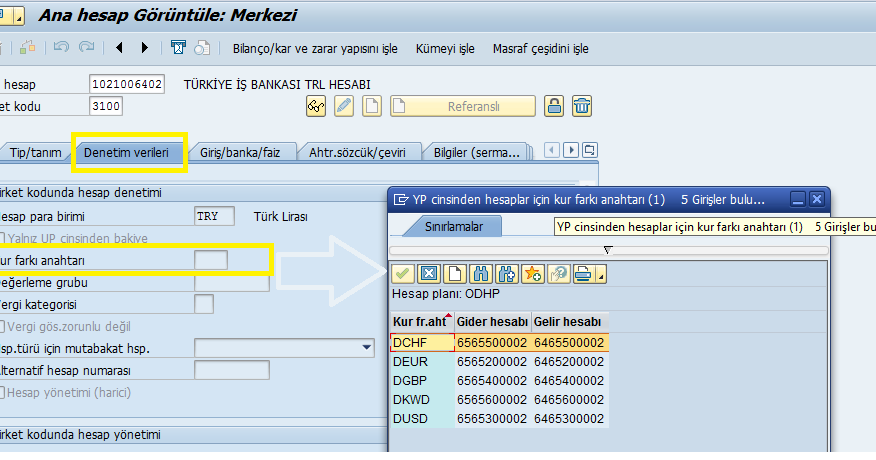This screenshot has width=876, height=460.
Task: Click the trash can Delete icon
Action: click(582, 106)
